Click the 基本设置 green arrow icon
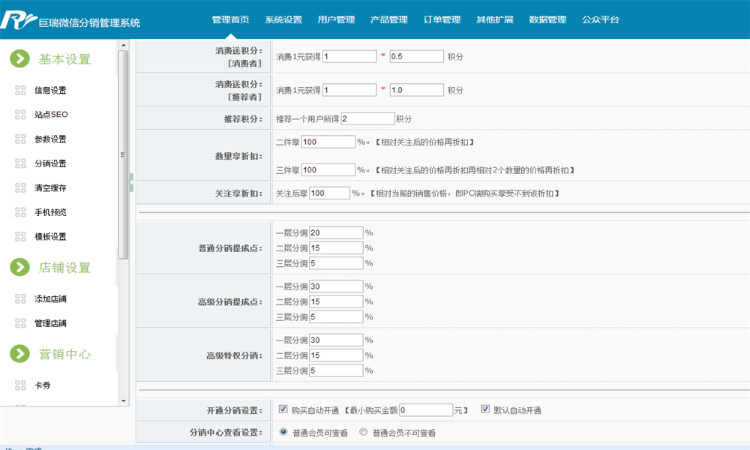Viewport: 750px width, 450px height. (x=20, y=59)
